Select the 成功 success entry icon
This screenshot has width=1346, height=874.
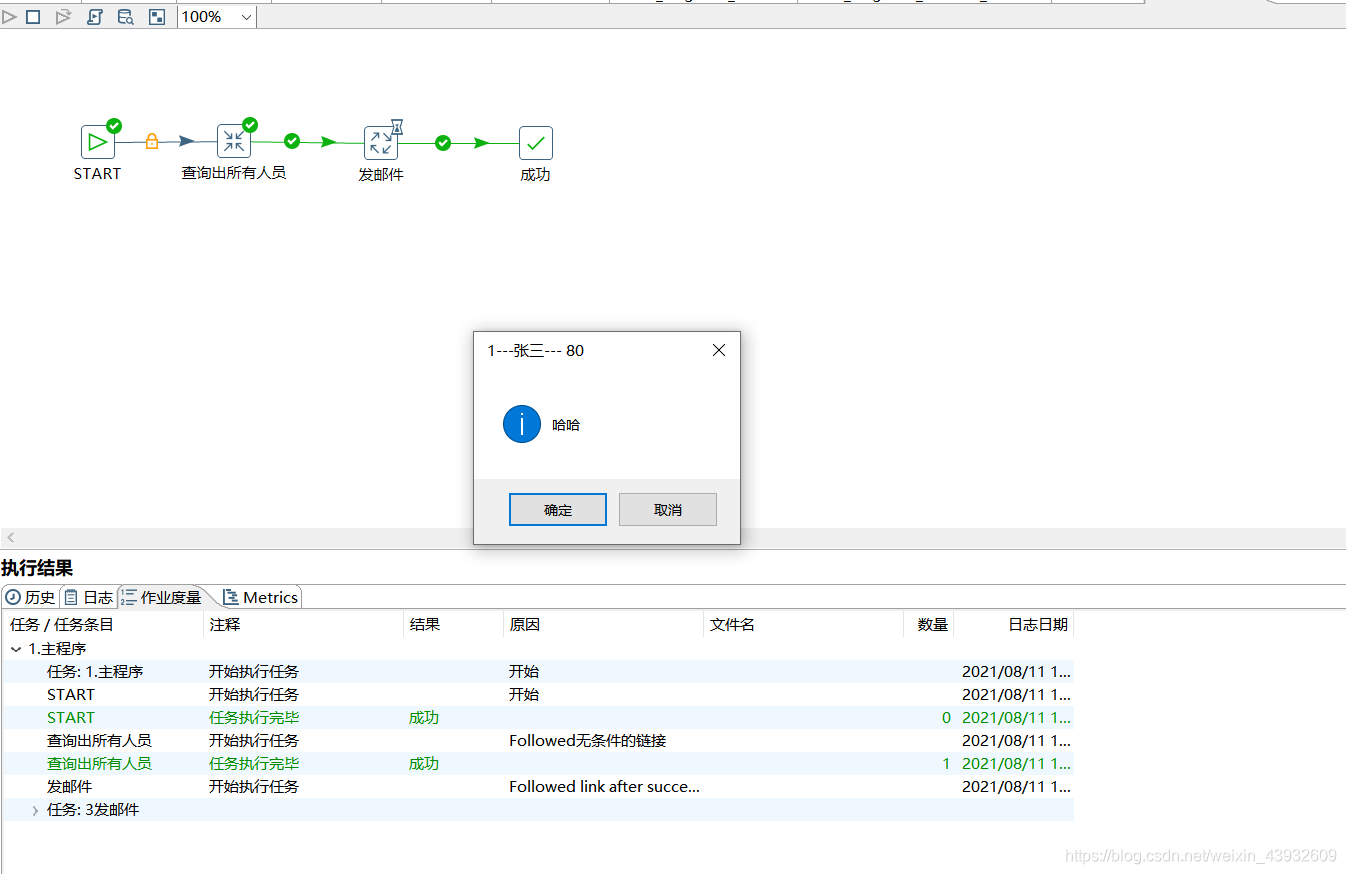coord(535,143)
